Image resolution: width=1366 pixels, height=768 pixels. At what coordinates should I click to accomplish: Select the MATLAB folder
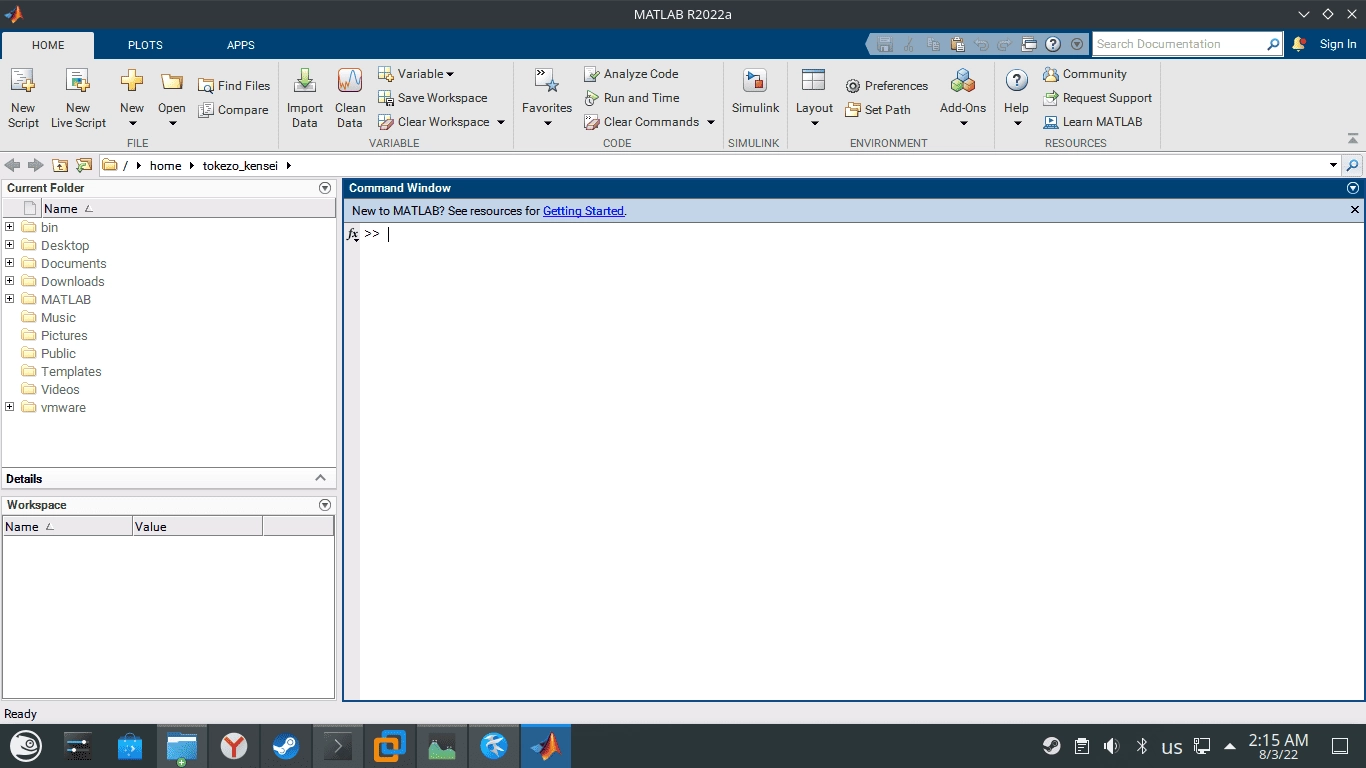click(65, 299)
